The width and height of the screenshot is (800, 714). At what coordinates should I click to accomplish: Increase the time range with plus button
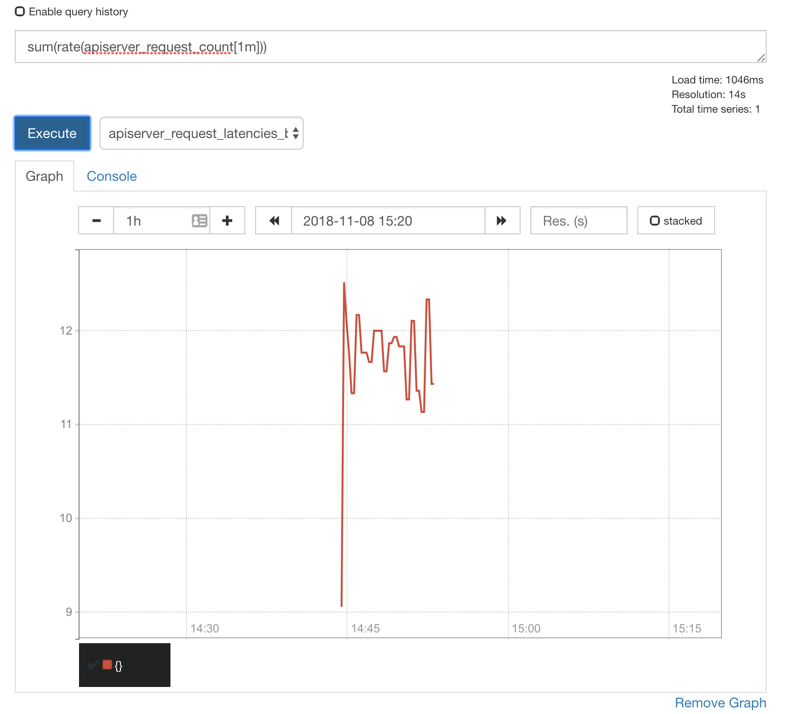[x=227, y=220]
